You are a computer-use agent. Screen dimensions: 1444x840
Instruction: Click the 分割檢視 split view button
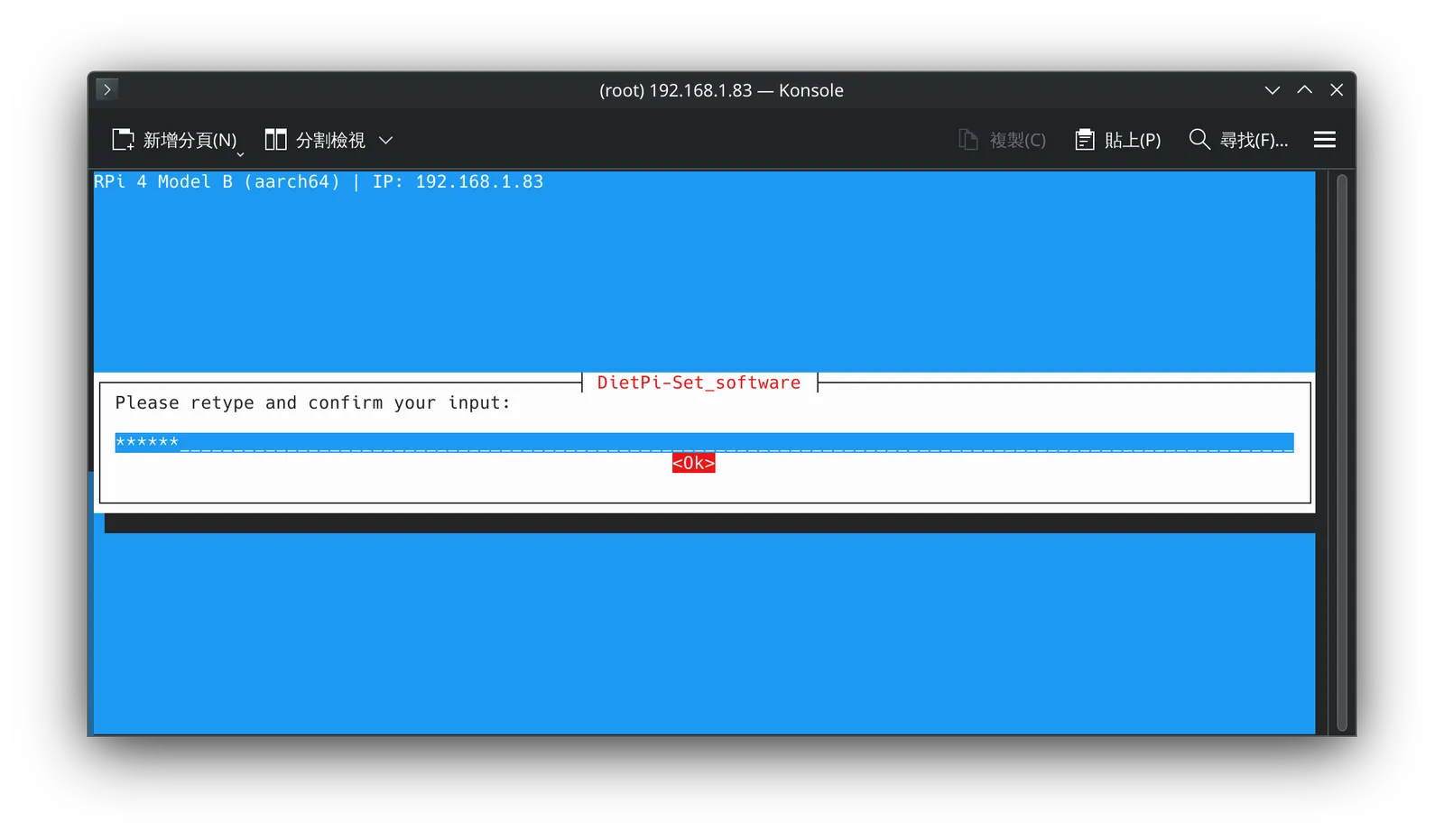pos(315,140)
